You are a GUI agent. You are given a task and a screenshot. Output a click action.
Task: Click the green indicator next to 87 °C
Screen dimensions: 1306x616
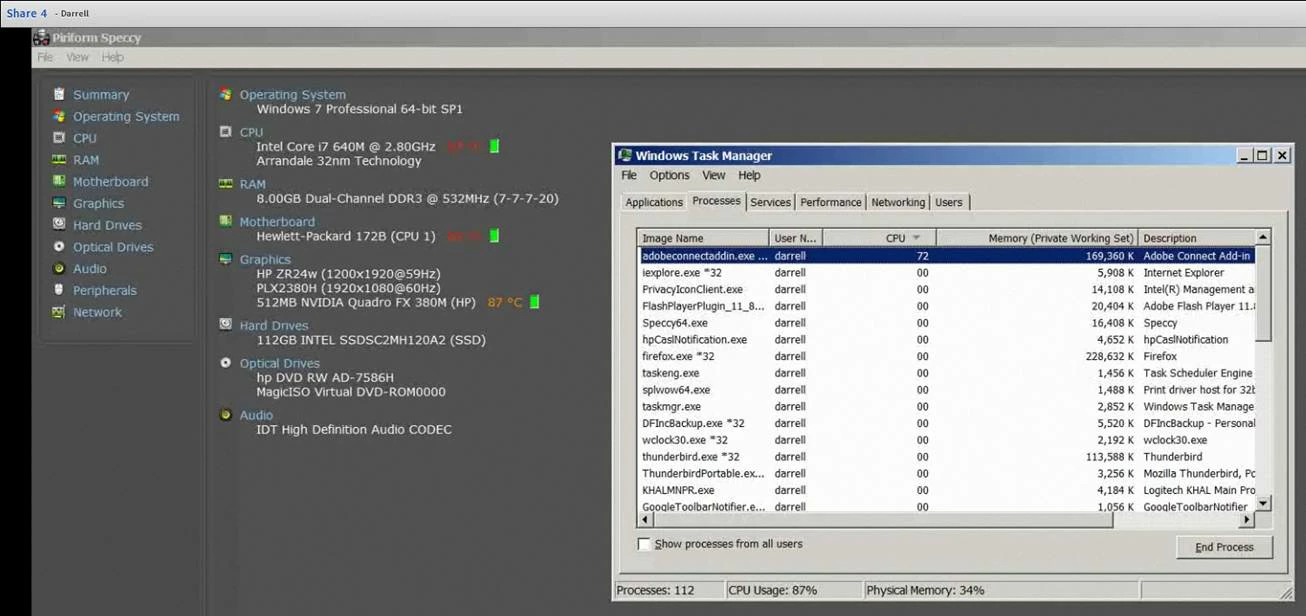pos(534,301)
